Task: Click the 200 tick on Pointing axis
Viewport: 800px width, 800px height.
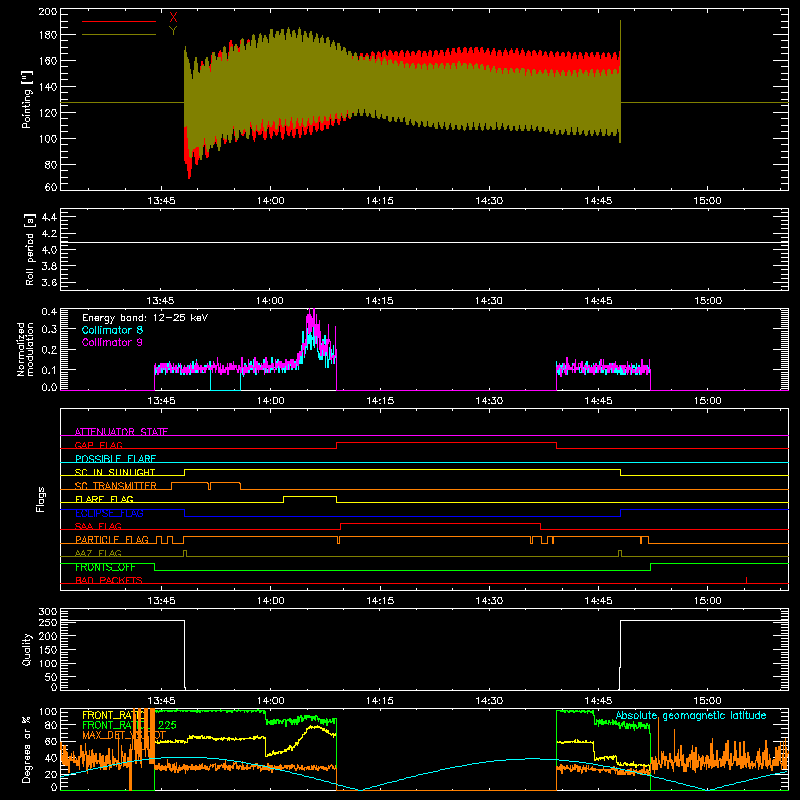Action: pos(48,11)
